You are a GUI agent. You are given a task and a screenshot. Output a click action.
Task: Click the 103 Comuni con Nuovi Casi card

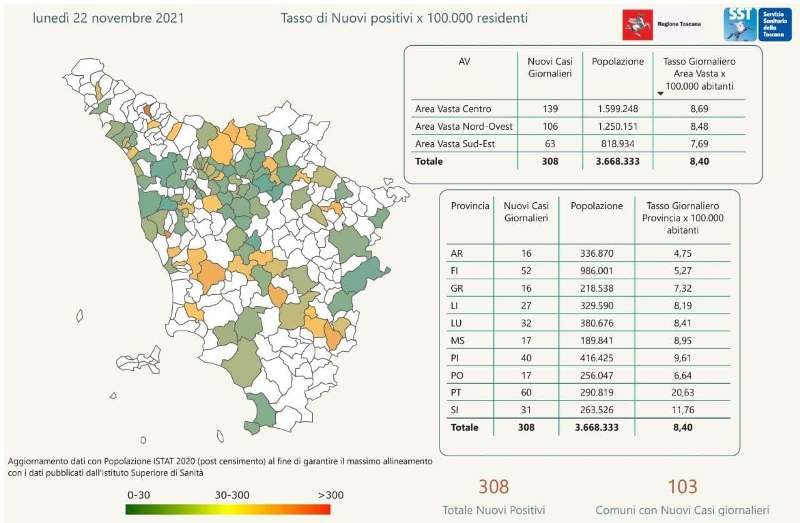pyautogui.click(x=683, y=497)
